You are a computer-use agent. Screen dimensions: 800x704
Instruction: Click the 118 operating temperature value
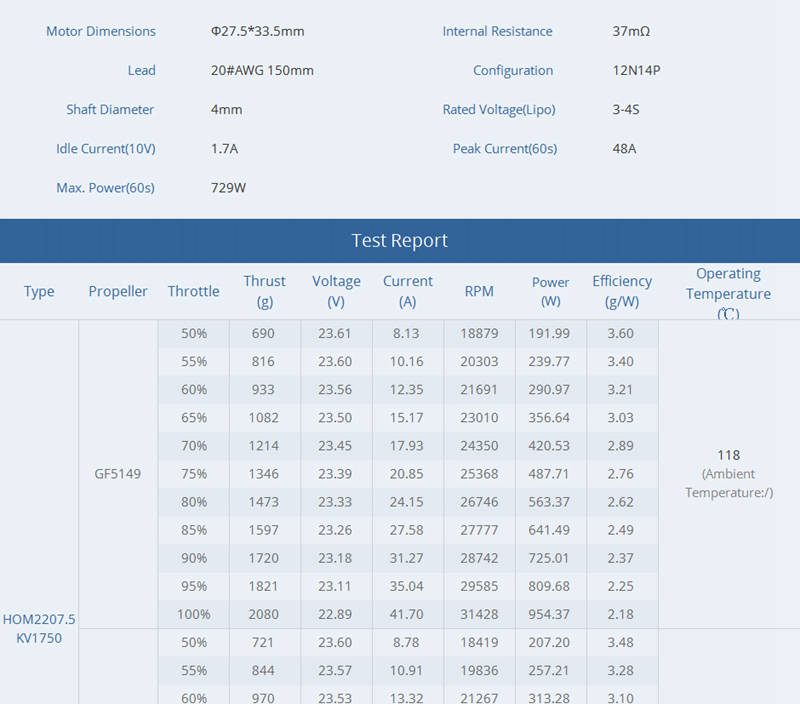(728, 455)
